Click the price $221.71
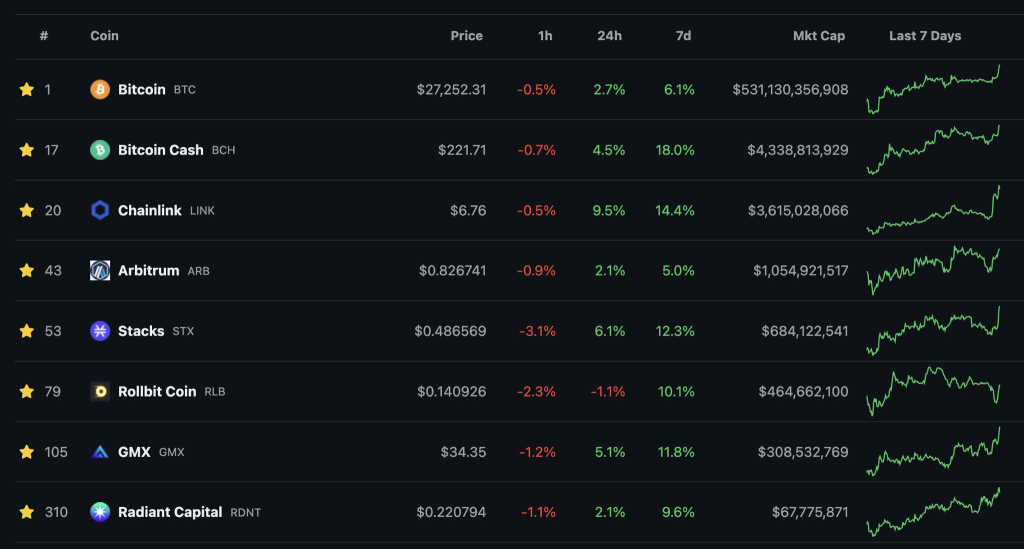1024x549 pixels. coord(462,150)
